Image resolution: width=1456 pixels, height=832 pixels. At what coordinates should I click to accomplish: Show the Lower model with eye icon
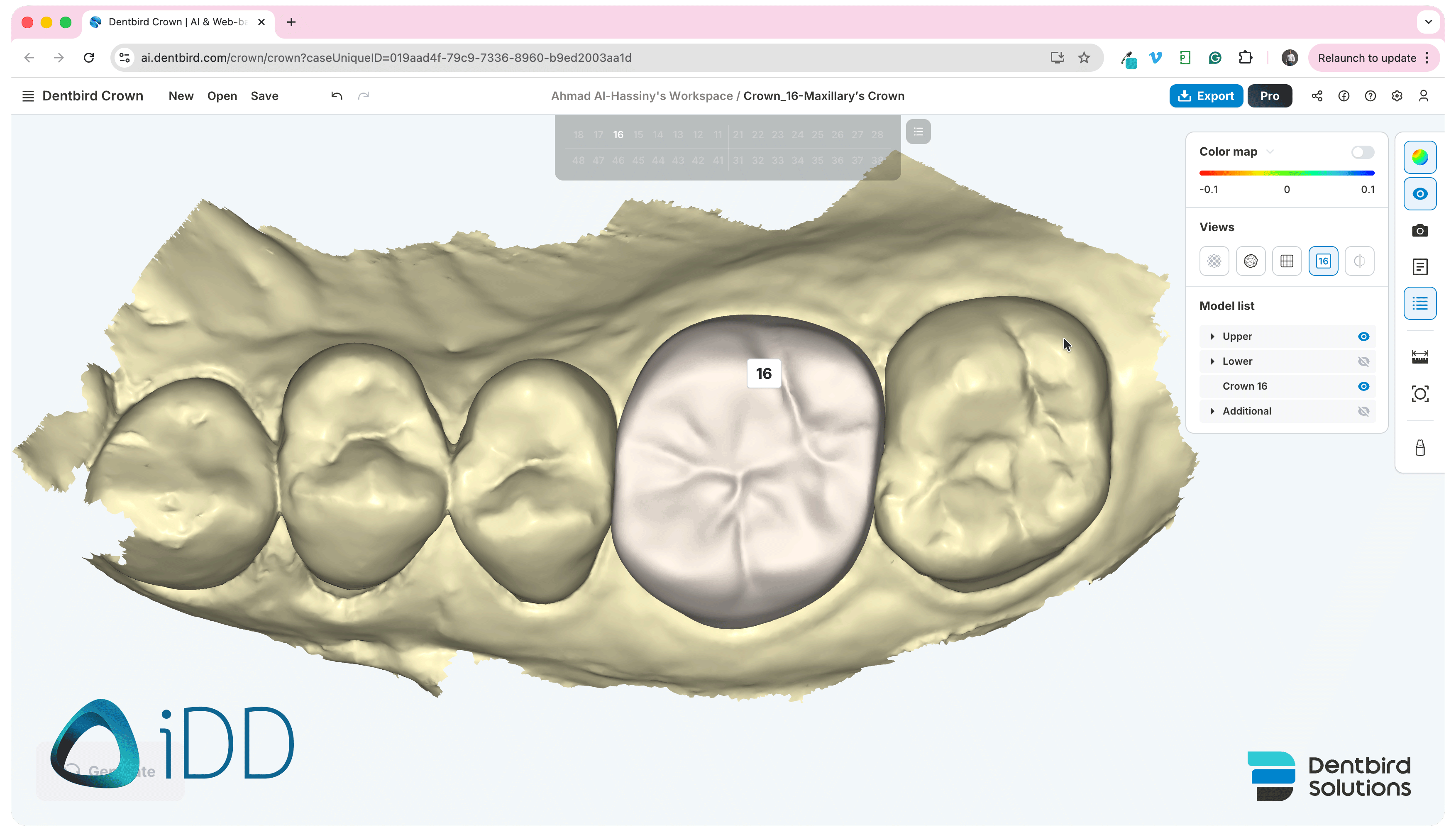[x=1363, y=362]
